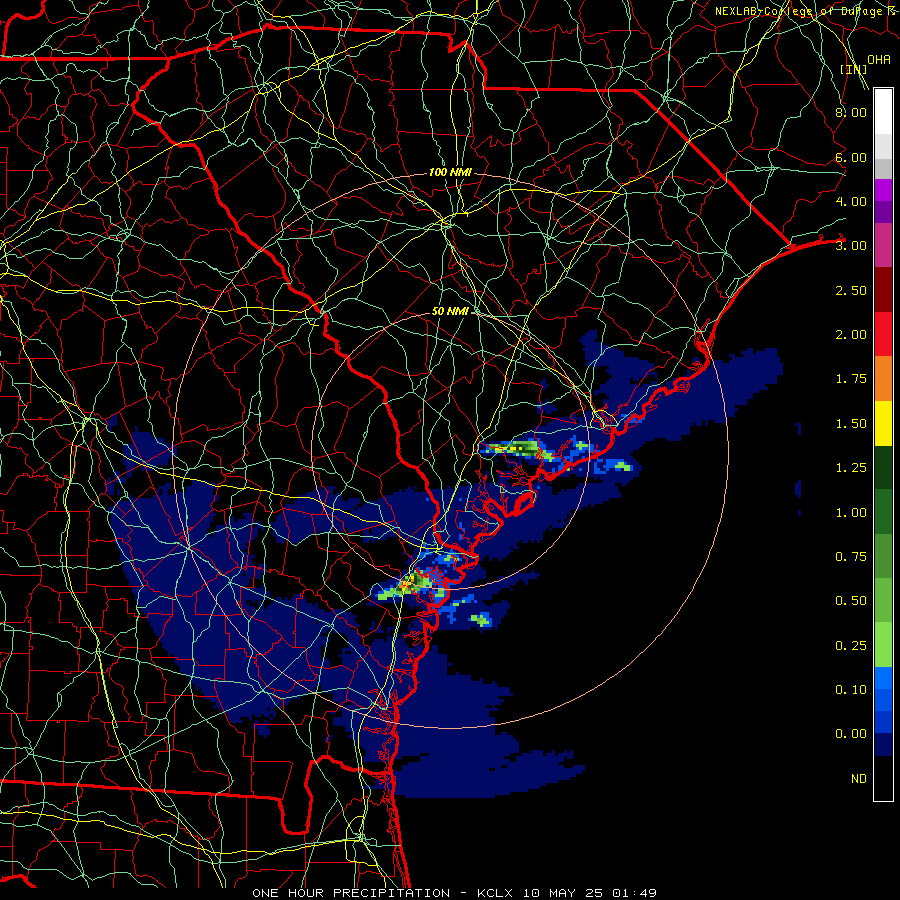The height and width of the screenshot is (900, 900).
Task: Click the '6.00' legend value
Action: 851,157
